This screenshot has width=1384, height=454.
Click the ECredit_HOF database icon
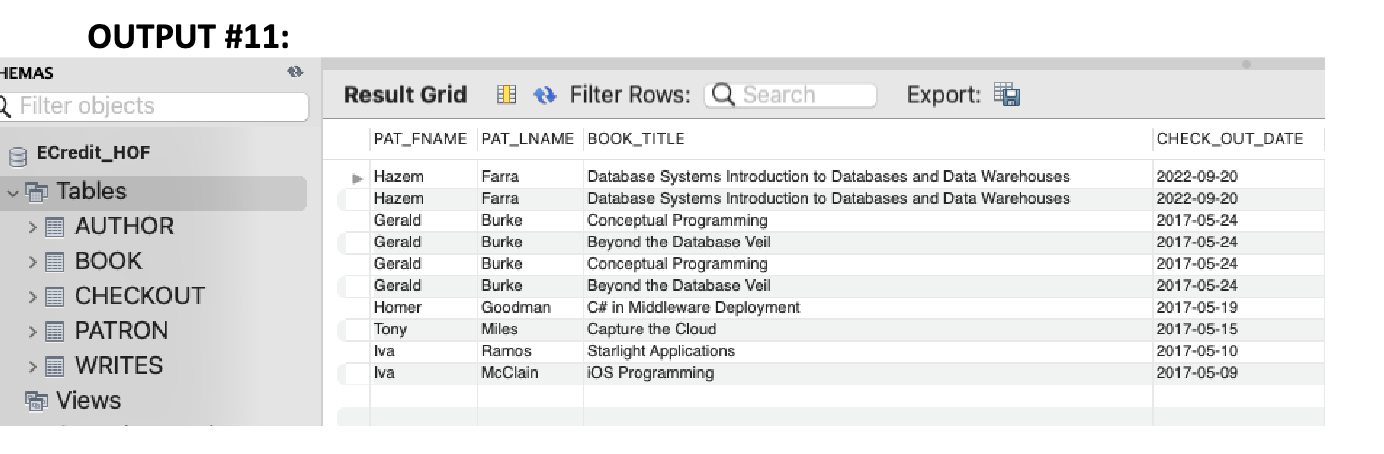17,155
